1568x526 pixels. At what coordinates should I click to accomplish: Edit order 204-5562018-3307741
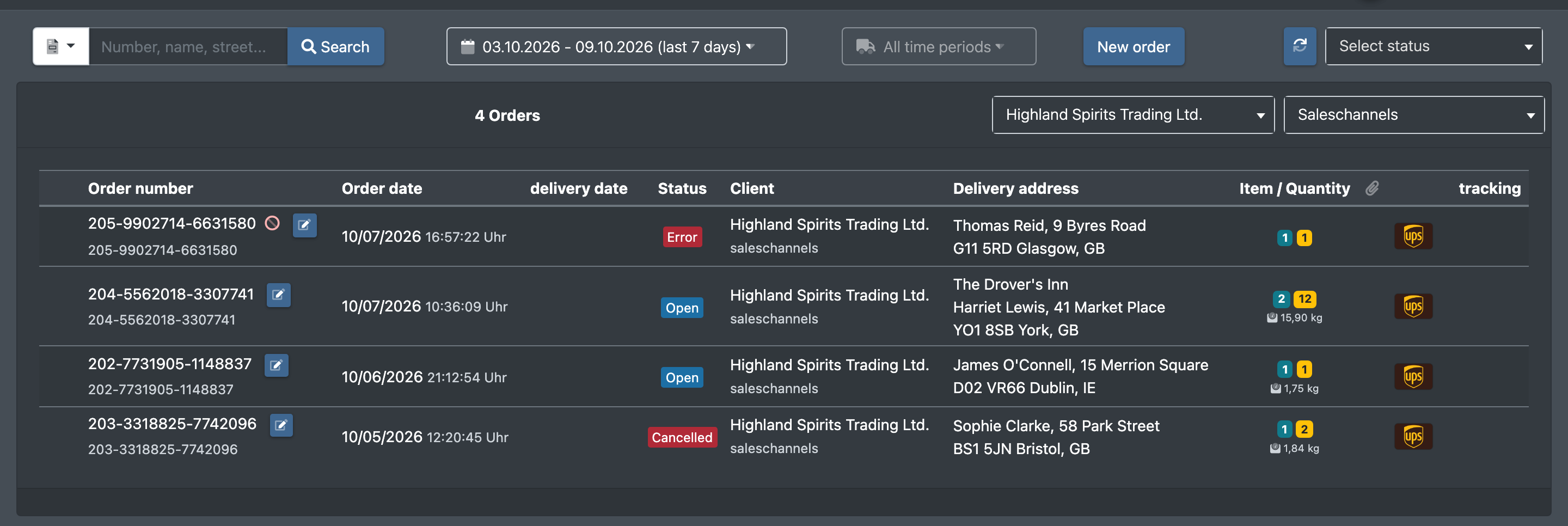[278, 295]
